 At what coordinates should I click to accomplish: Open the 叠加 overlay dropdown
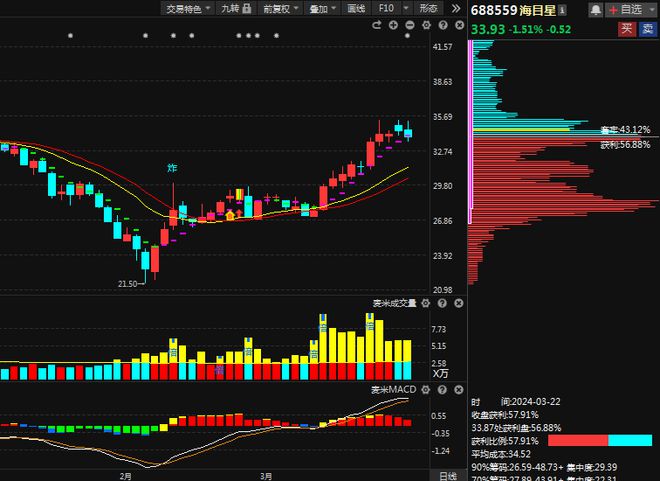point(322,8)
